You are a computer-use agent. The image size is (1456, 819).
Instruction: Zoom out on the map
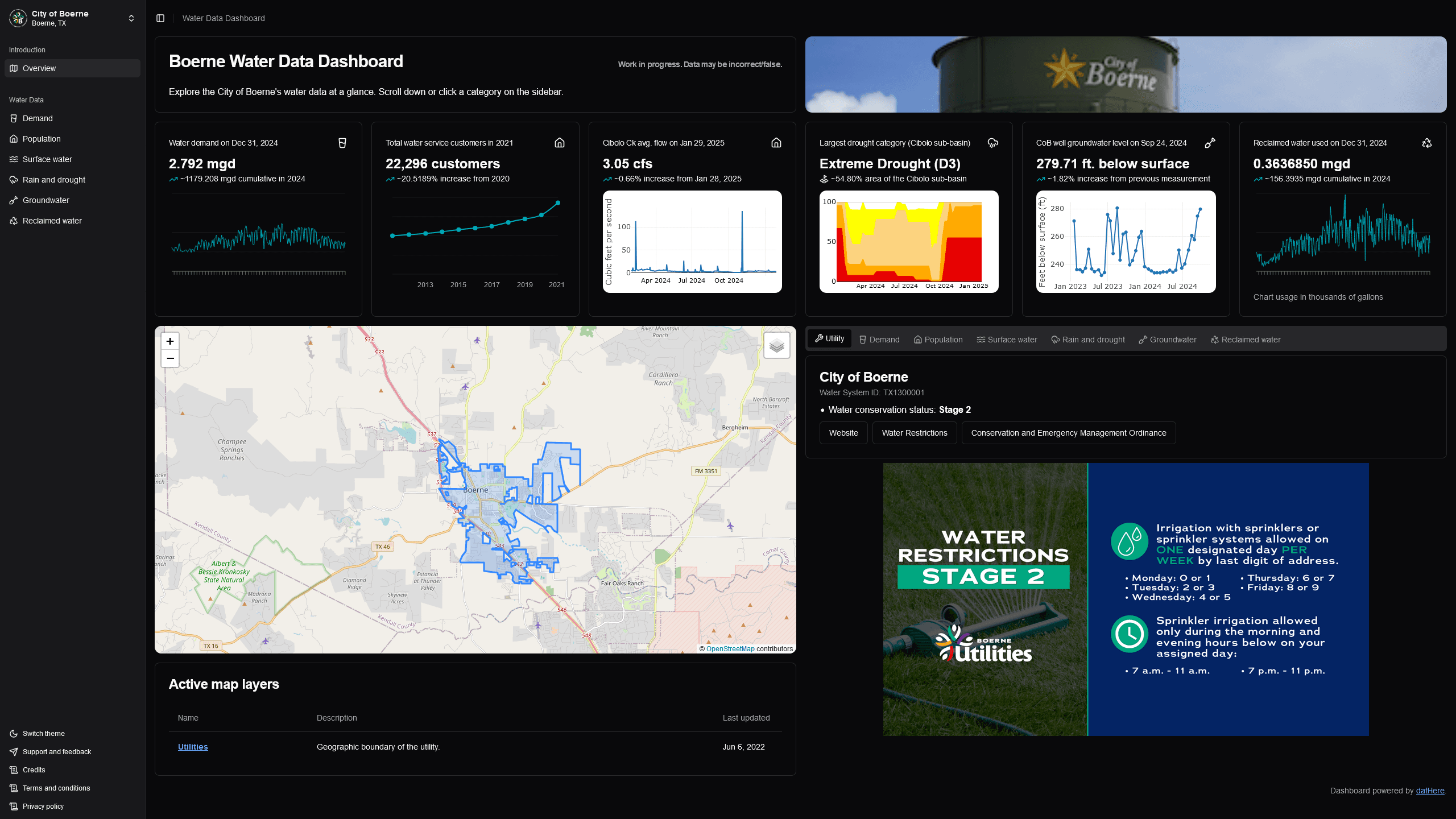(x=170, y=358)
